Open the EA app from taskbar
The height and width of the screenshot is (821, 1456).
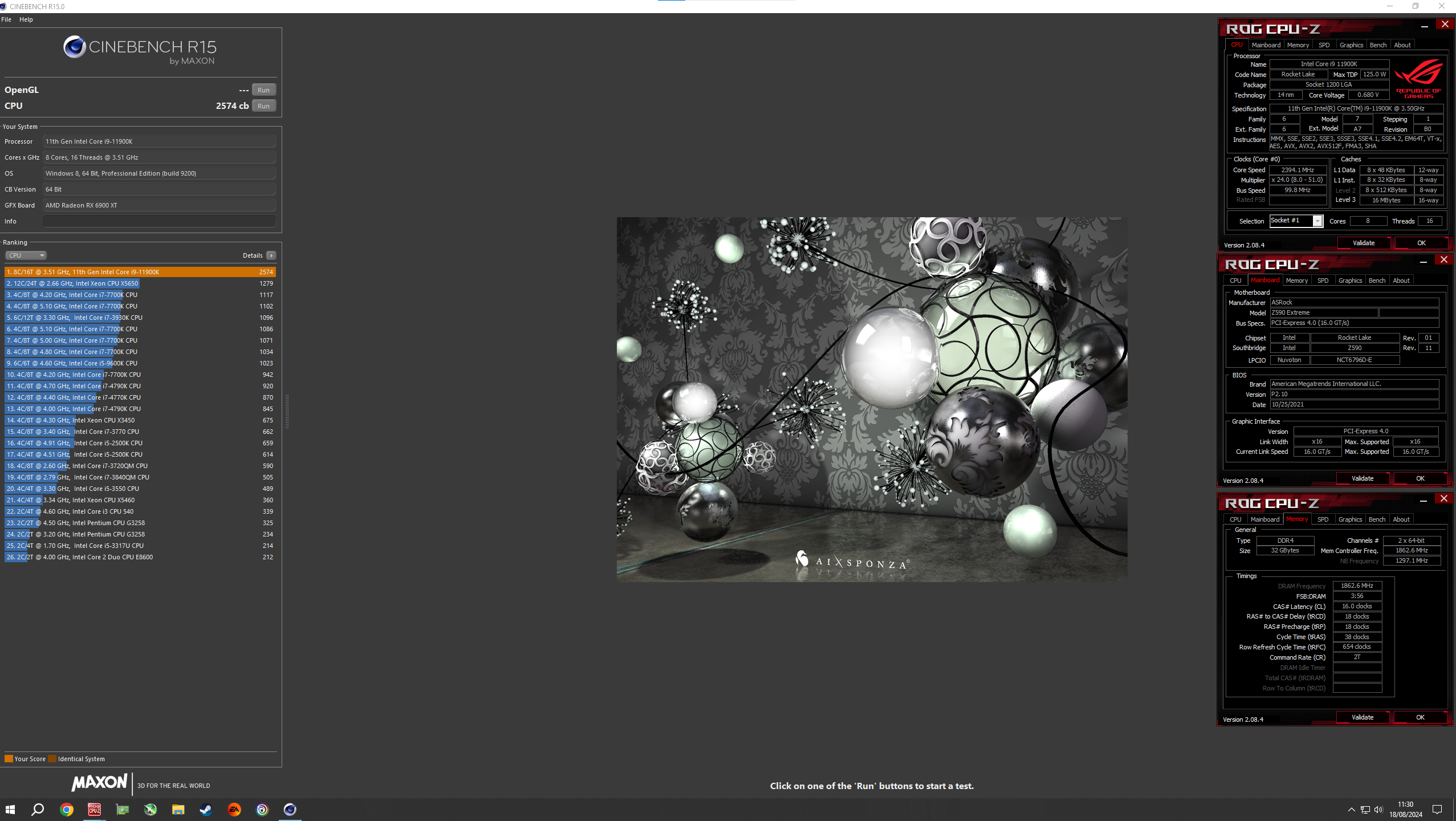234,810
